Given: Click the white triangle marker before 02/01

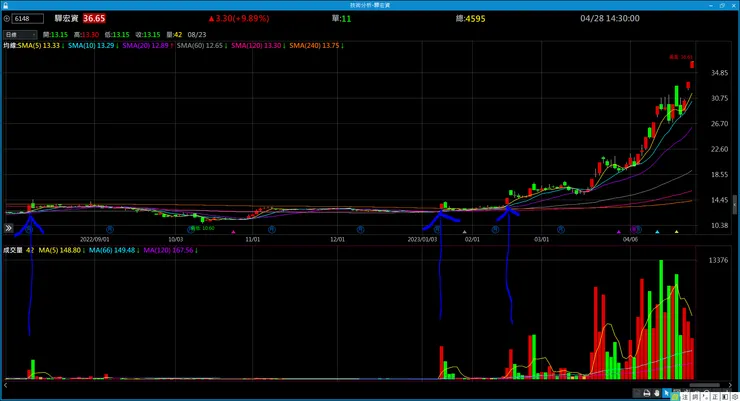Looking at the screenshot, I should pos(464,232).
